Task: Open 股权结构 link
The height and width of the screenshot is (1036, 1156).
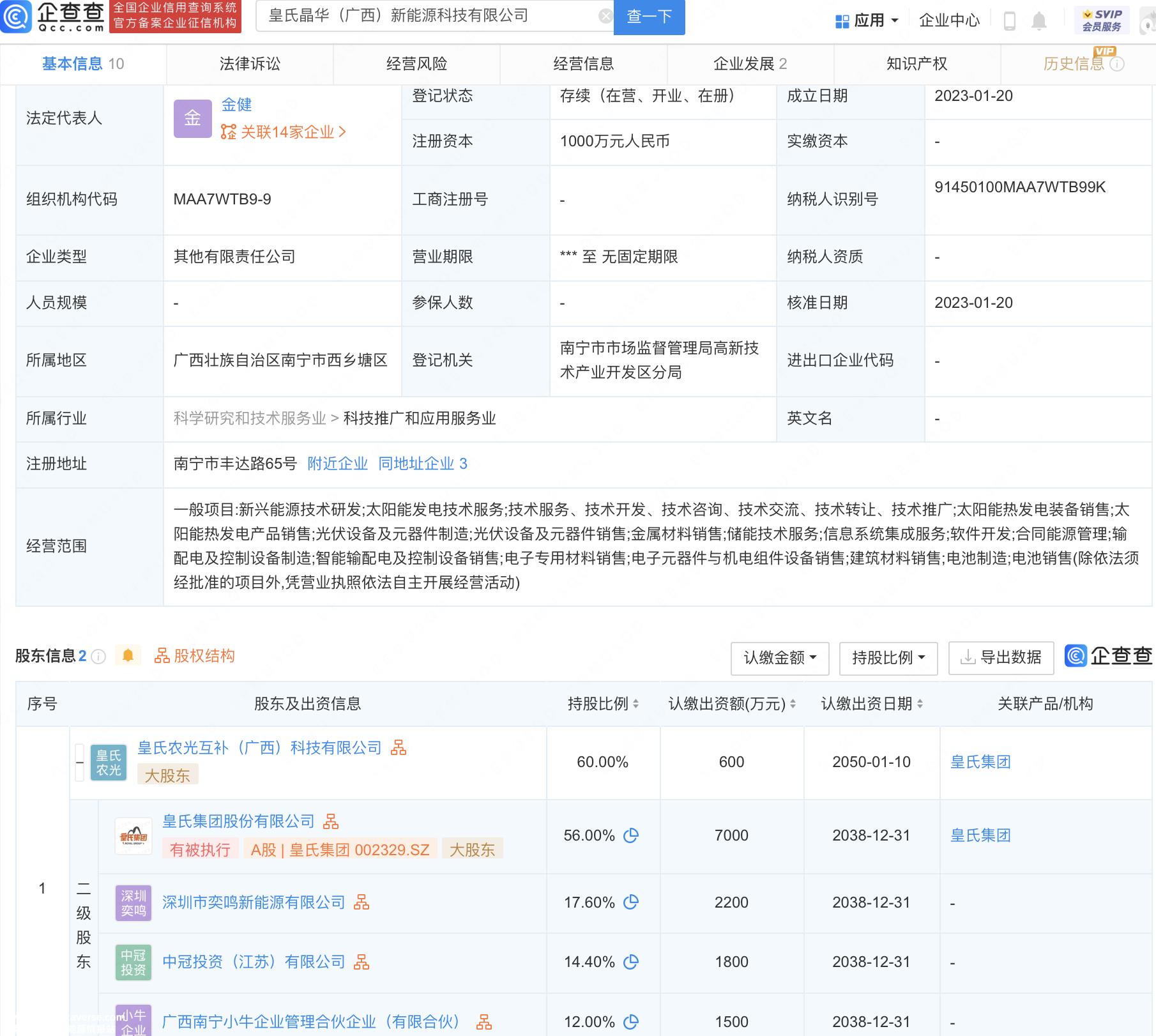Action: click(194, 656)
